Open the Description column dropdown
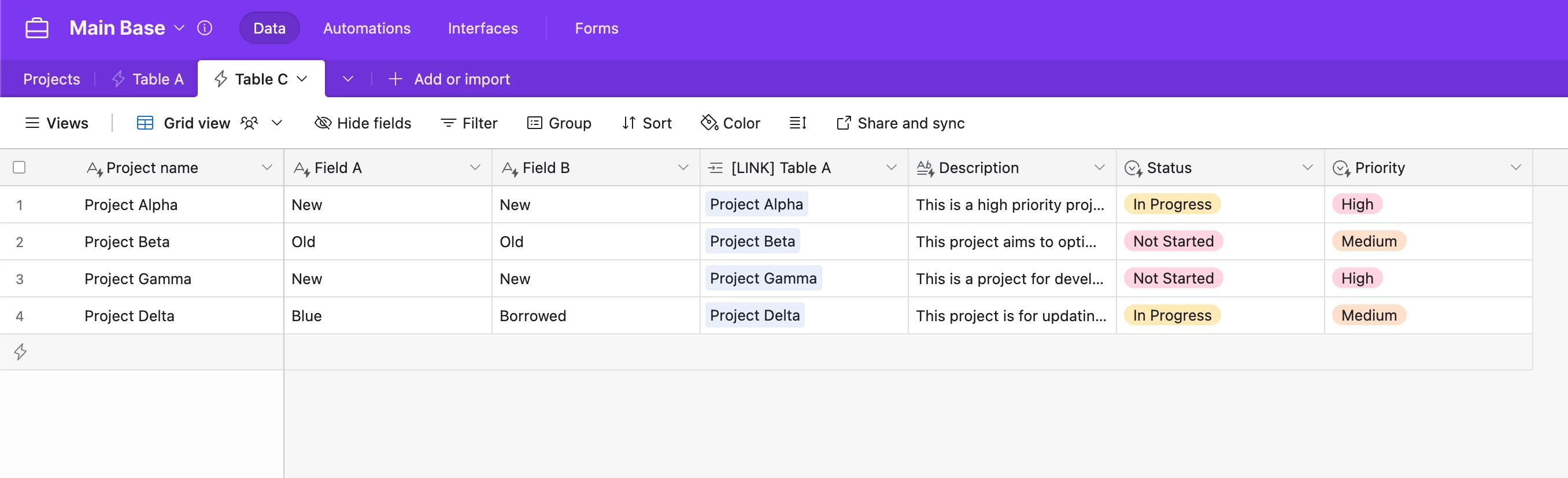The height and width of the screenshot is (478, 1568). [x=1099, y=167]
